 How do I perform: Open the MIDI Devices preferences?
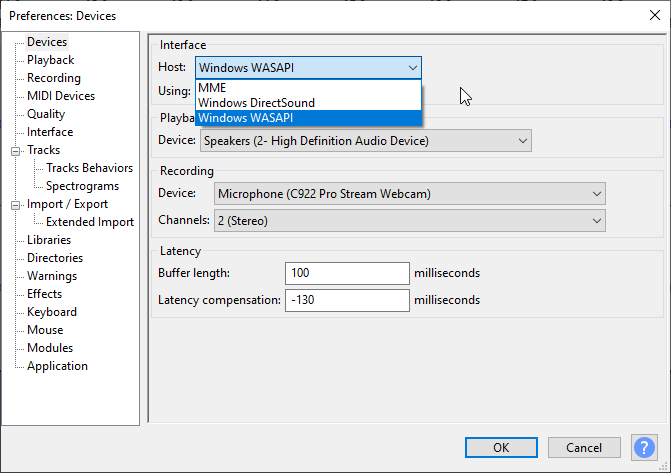pos(61,96)
